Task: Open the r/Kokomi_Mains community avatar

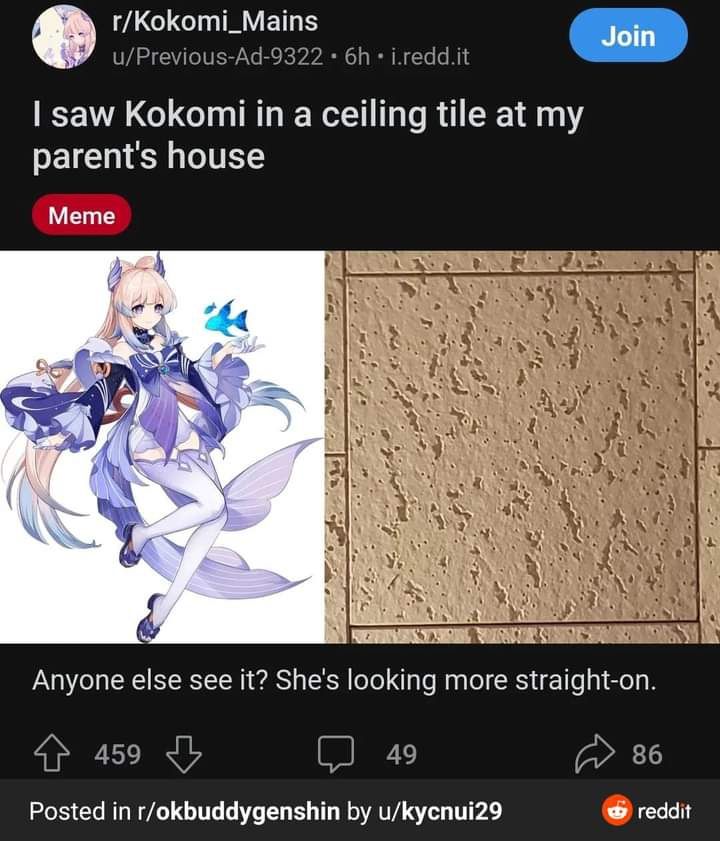Action: click(x=64, y=37)
